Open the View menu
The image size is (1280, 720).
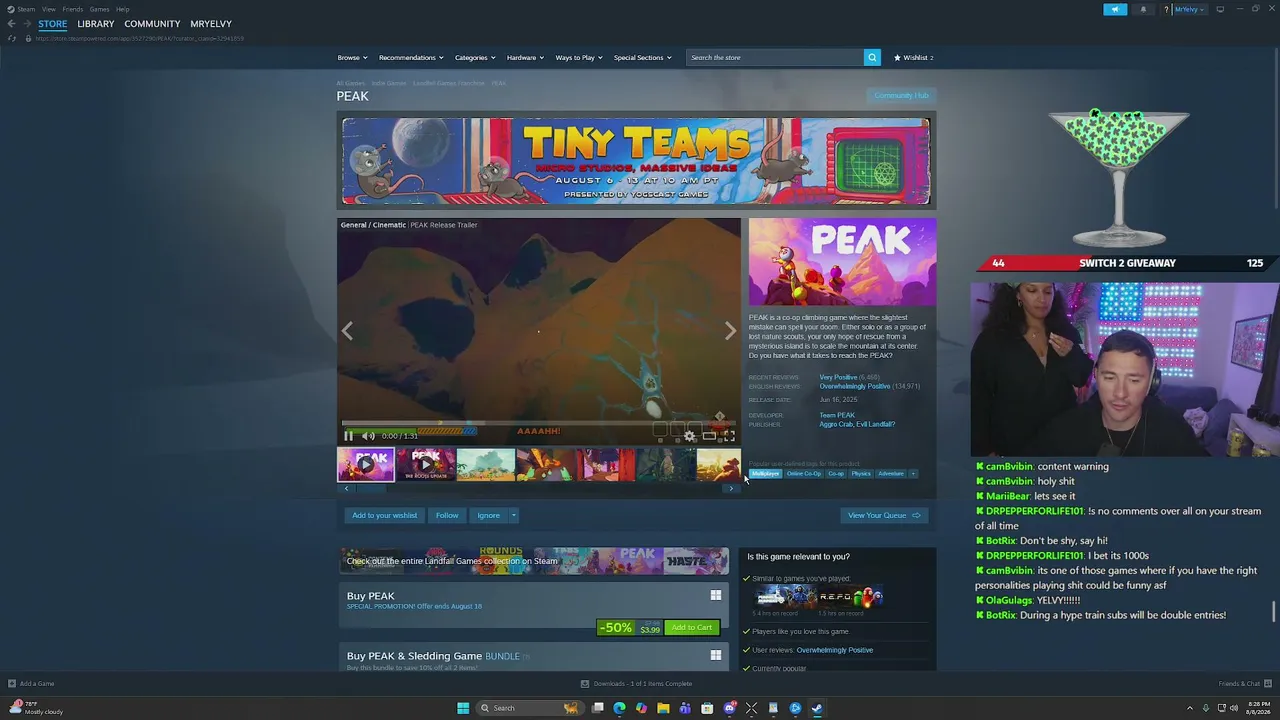48,9
